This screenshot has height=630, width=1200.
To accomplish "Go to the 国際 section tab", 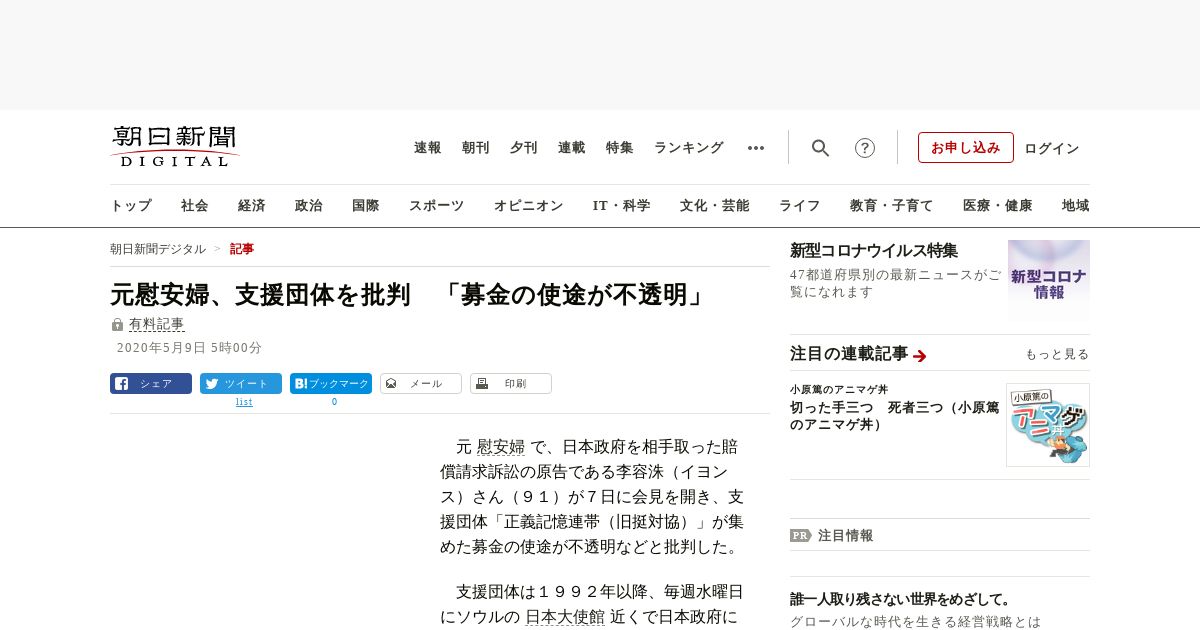I will pos(366,205).
